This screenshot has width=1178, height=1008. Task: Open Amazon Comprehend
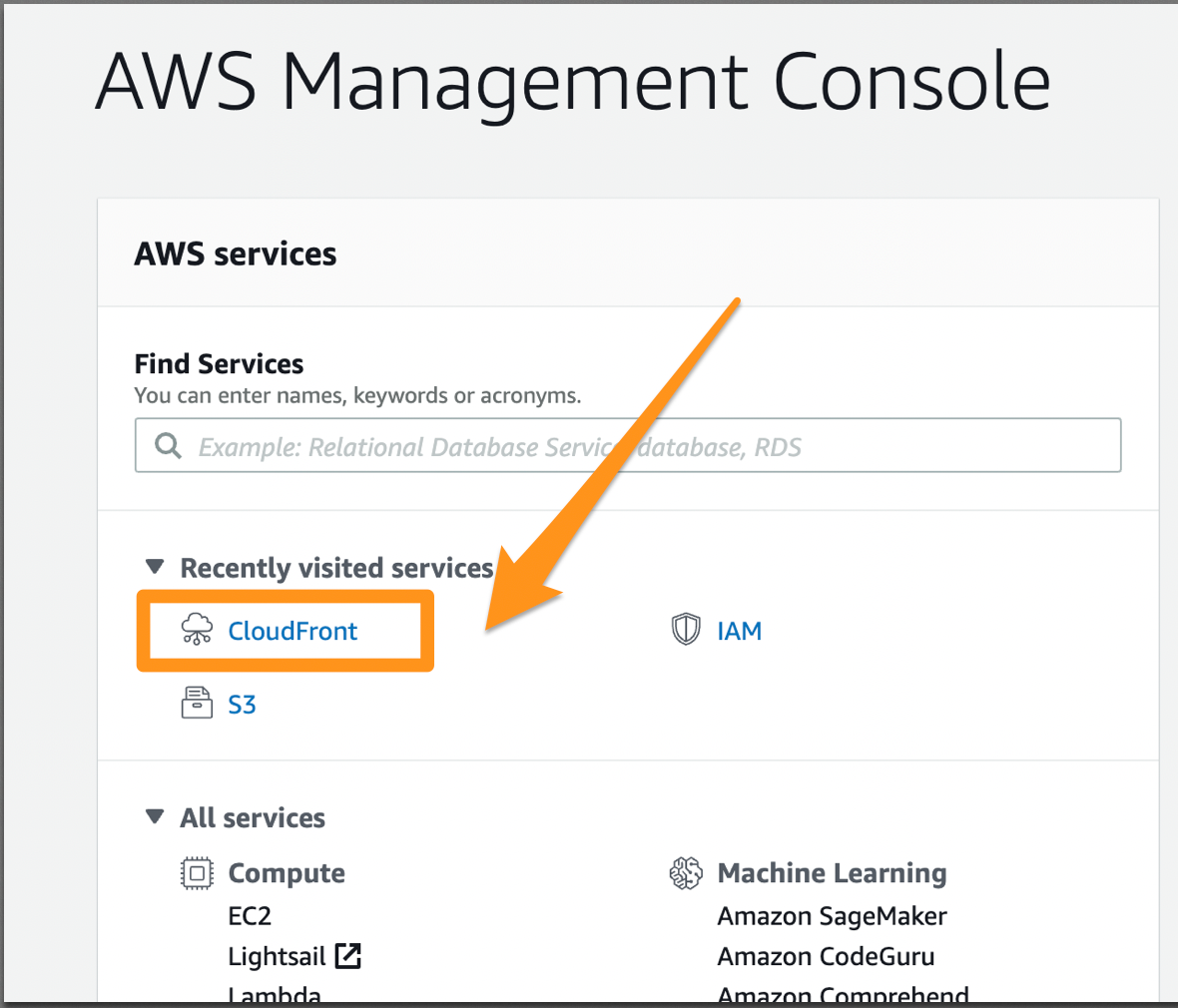(x=843, y=994)
